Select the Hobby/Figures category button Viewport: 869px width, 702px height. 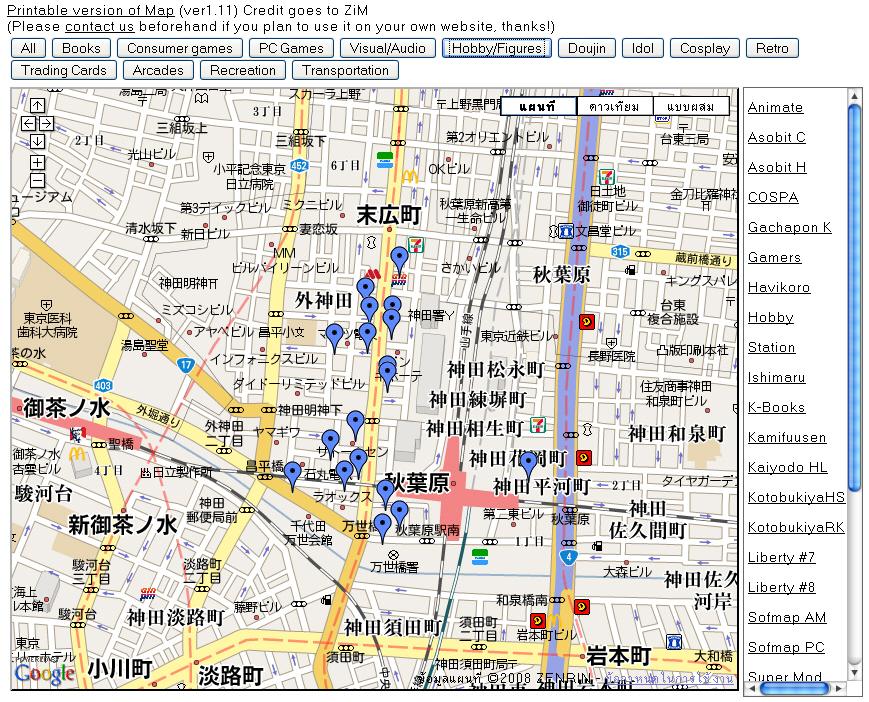[497, 48]
